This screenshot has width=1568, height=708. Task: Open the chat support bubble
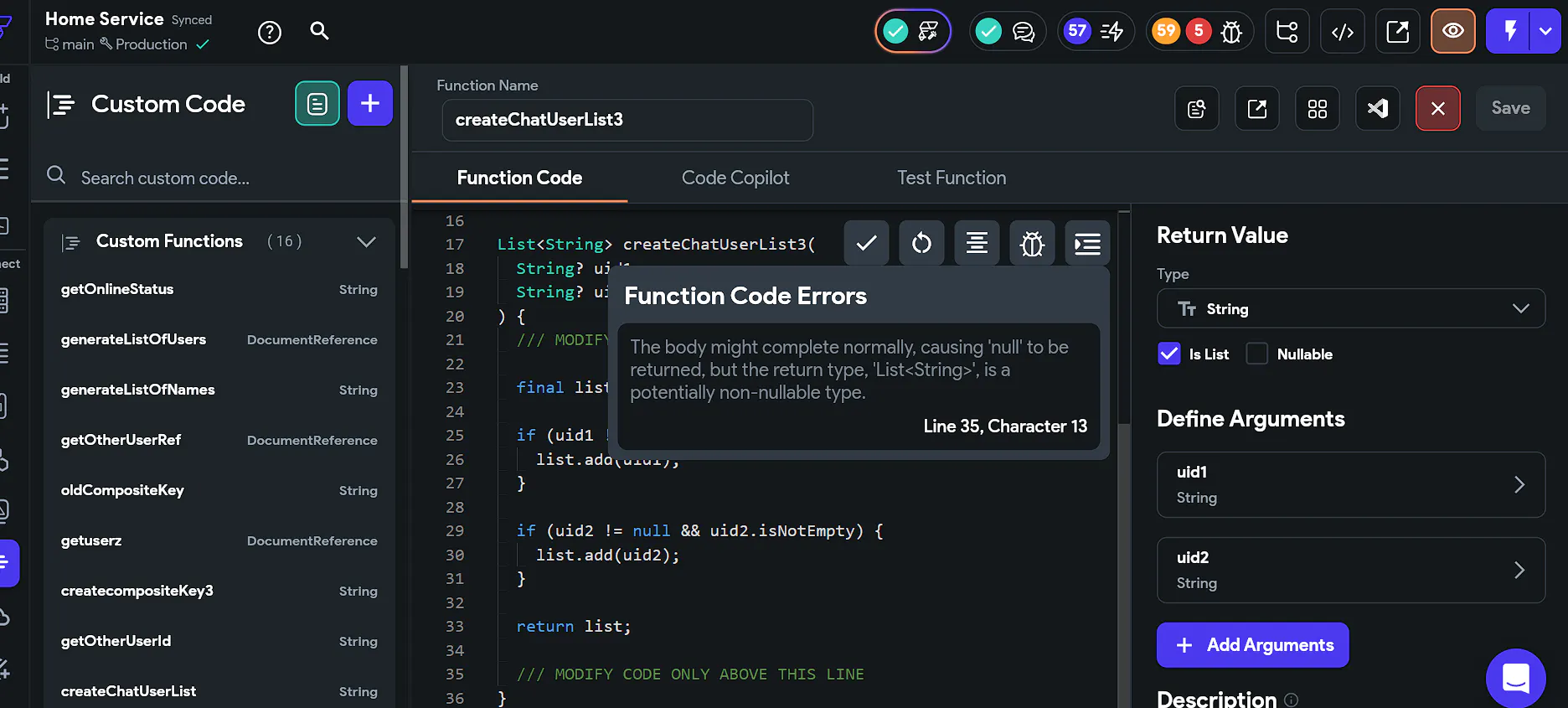(x=1516, y=678)
